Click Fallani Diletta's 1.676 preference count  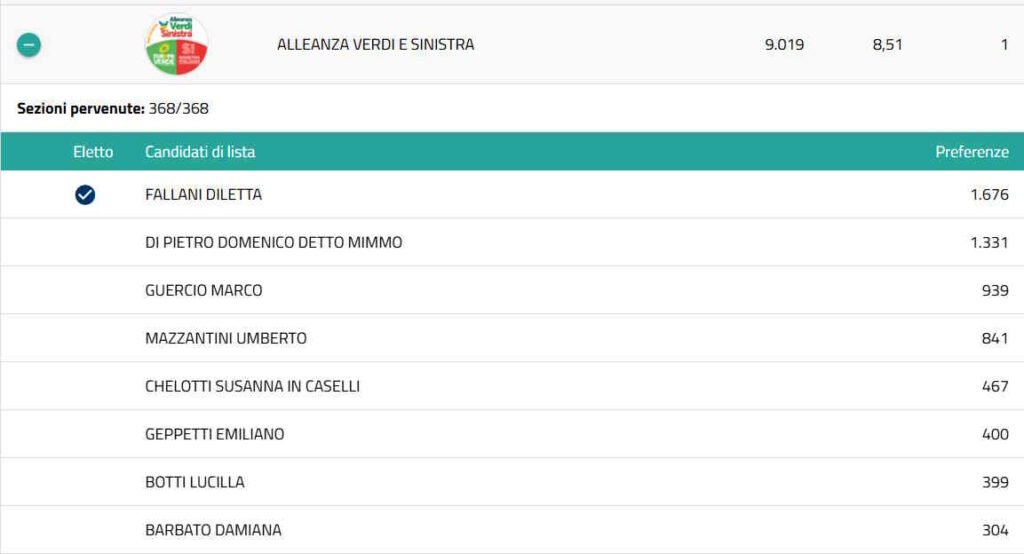pyautogui.click(x=989, y=195)
